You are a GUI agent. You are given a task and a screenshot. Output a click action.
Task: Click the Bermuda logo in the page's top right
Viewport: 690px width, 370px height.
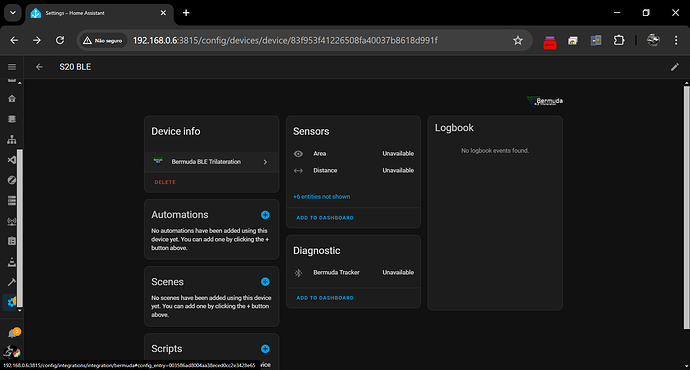[x=545, y=101]
